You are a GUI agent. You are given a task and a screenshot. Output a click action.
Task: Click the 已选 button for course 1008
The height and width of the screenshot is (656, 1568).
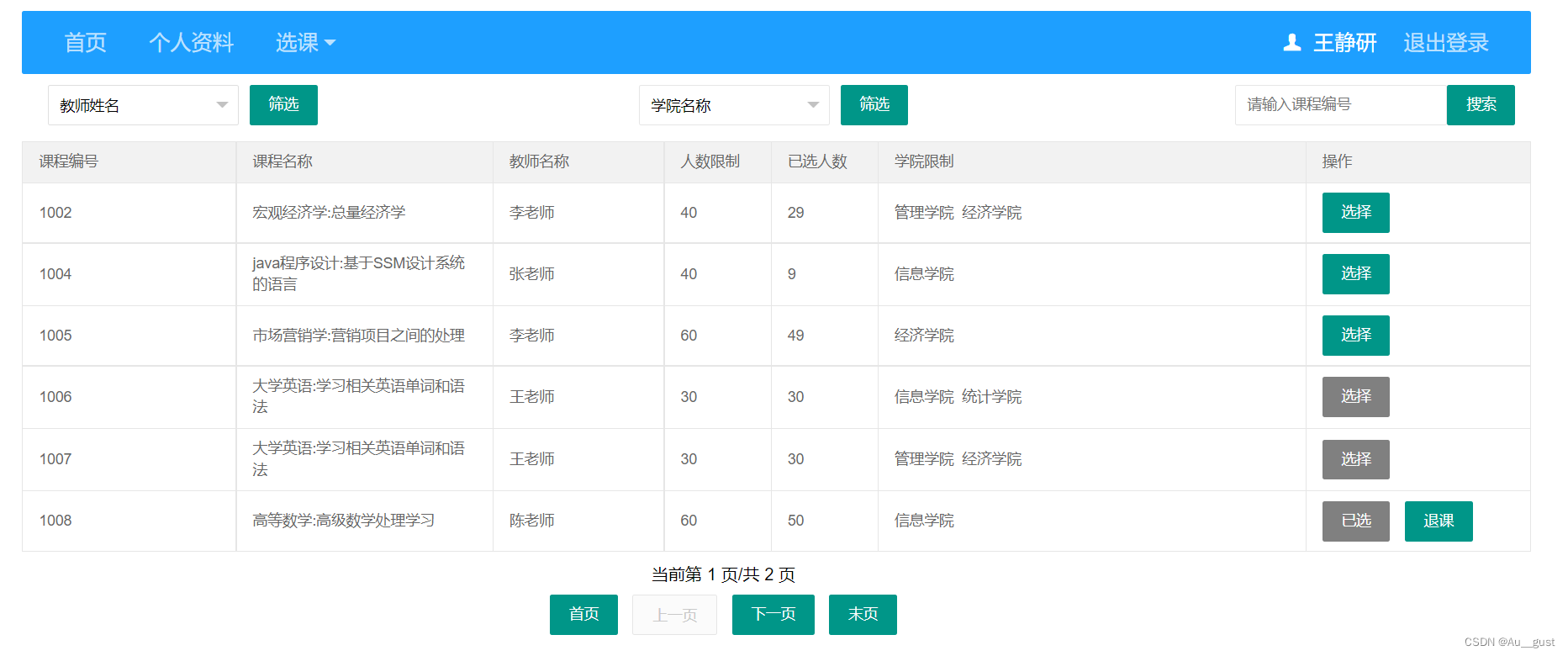pos(1356,521)
